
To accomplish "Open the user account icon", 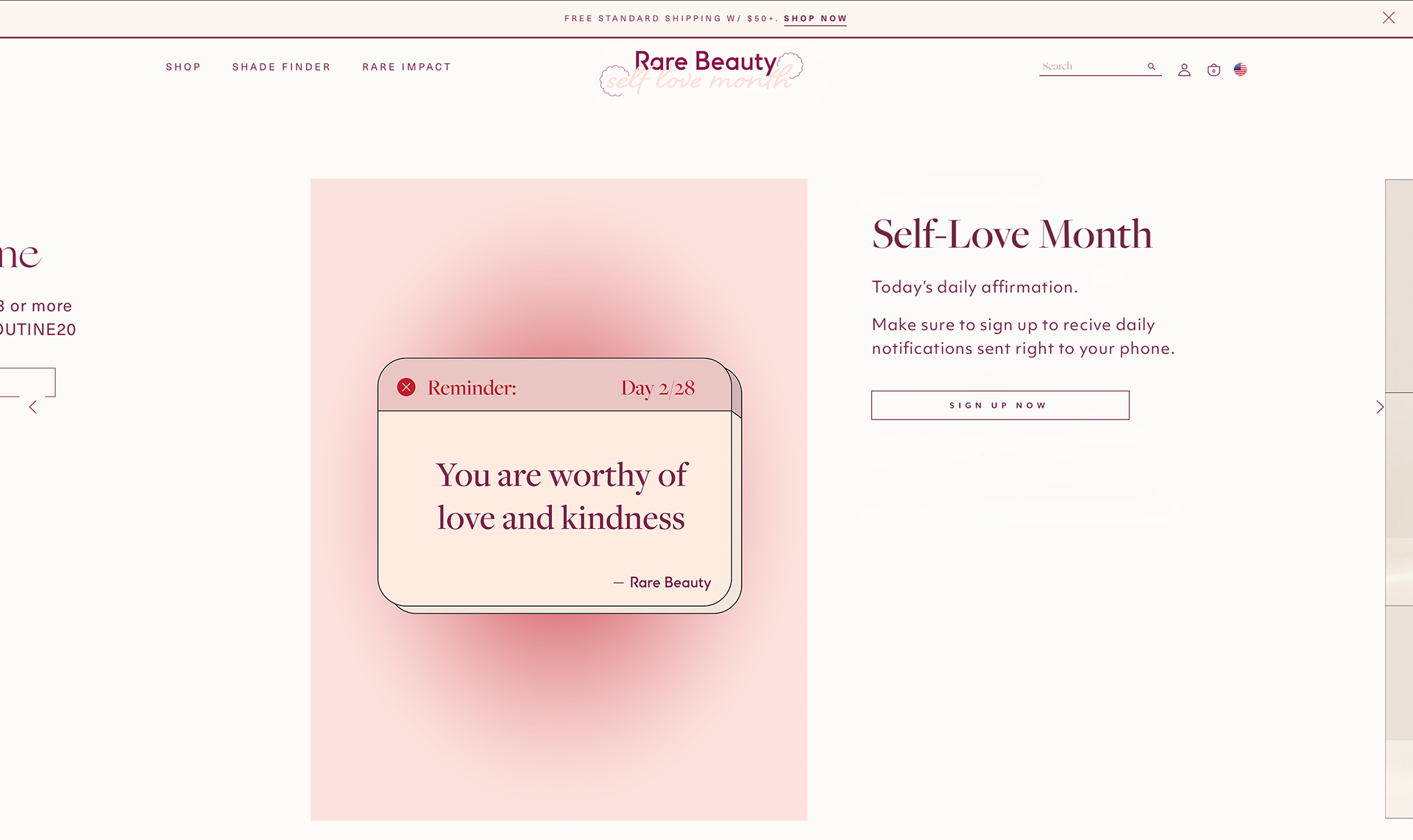I will (x=1184, y=70).
